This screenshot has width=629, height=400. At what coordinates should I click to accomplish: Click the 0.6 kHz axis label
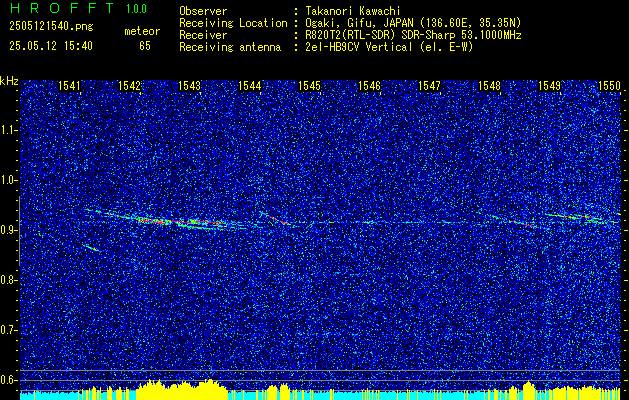(9, 380)
